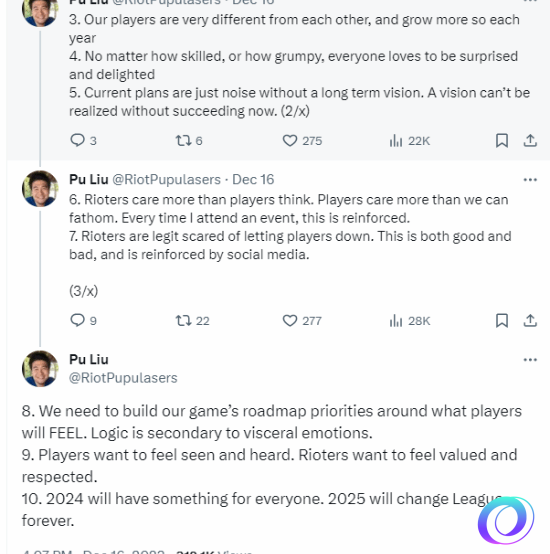Open the Pu Liu avatar on the main tweet

[40, 369]
